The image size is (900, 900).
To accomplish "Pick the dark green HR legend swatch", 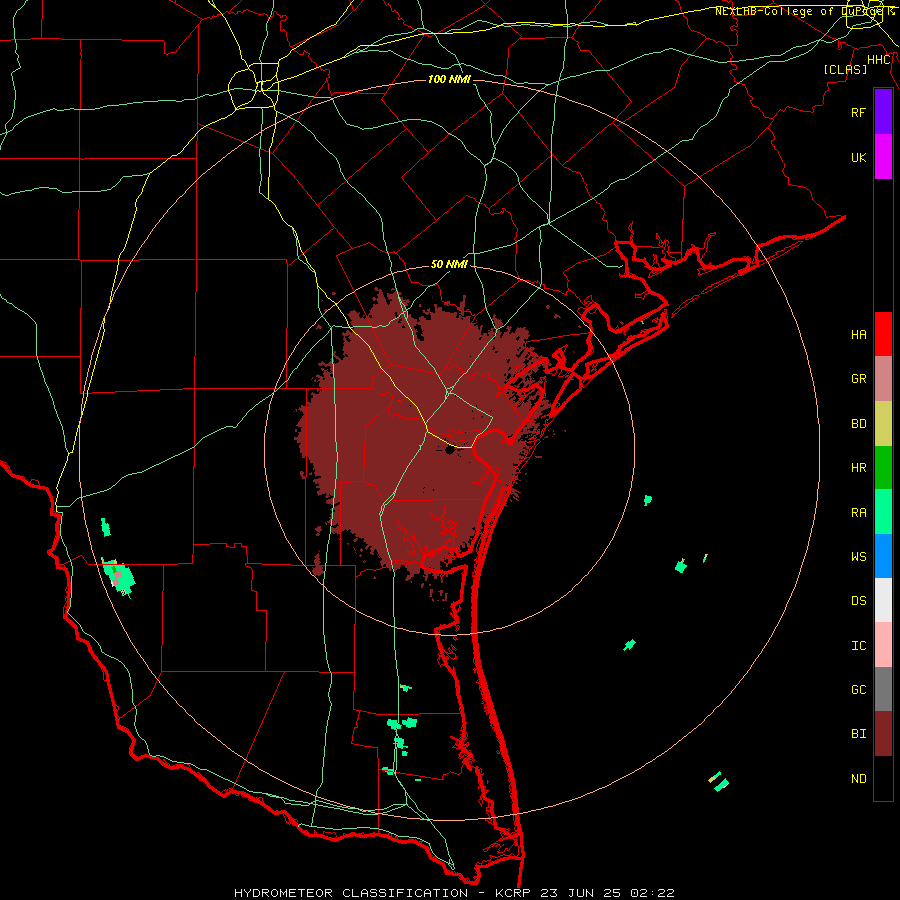I will [x=883, y=468].
